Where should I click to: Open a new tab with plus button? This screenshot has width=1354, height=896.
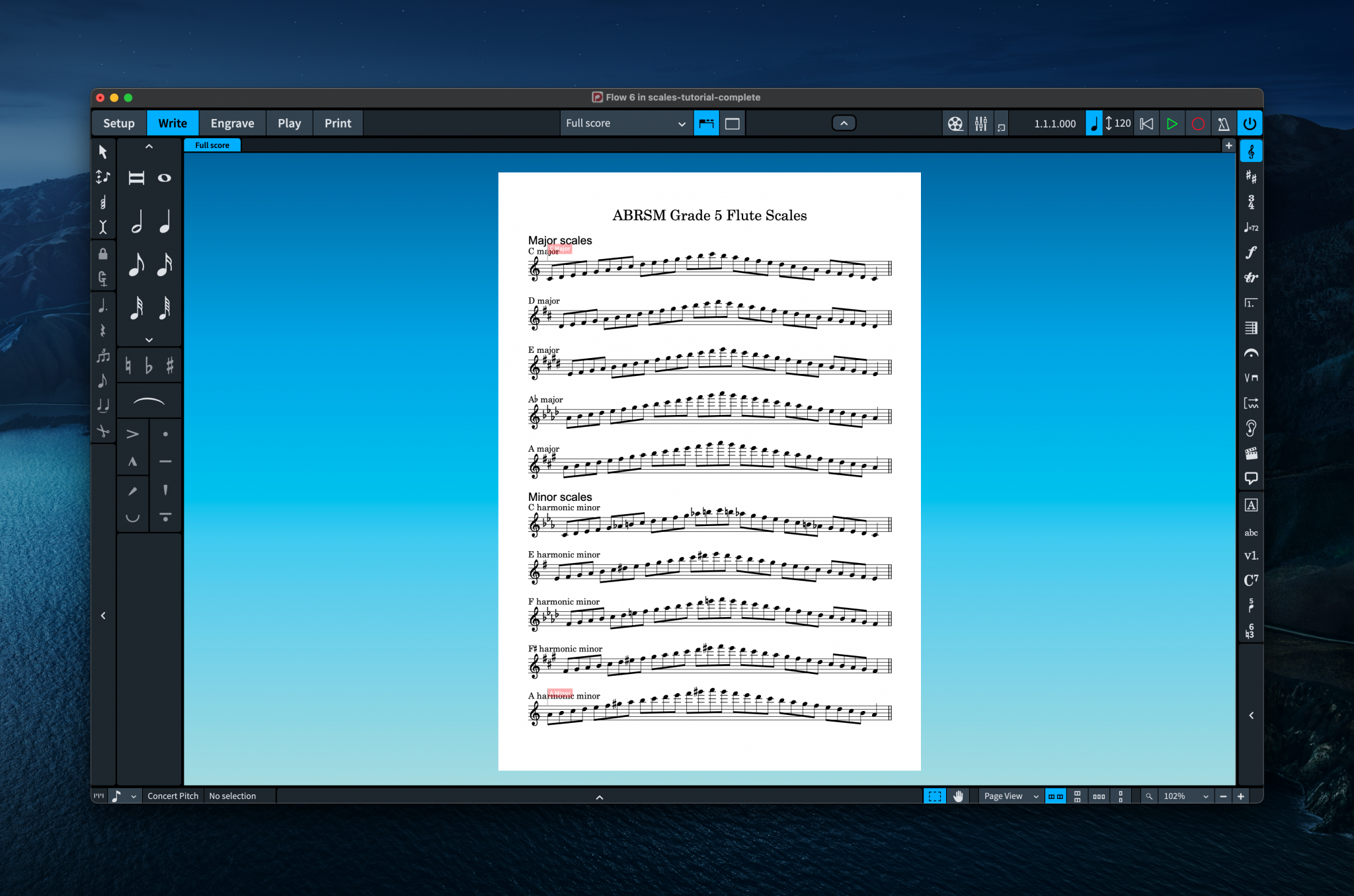point(1228,145)
